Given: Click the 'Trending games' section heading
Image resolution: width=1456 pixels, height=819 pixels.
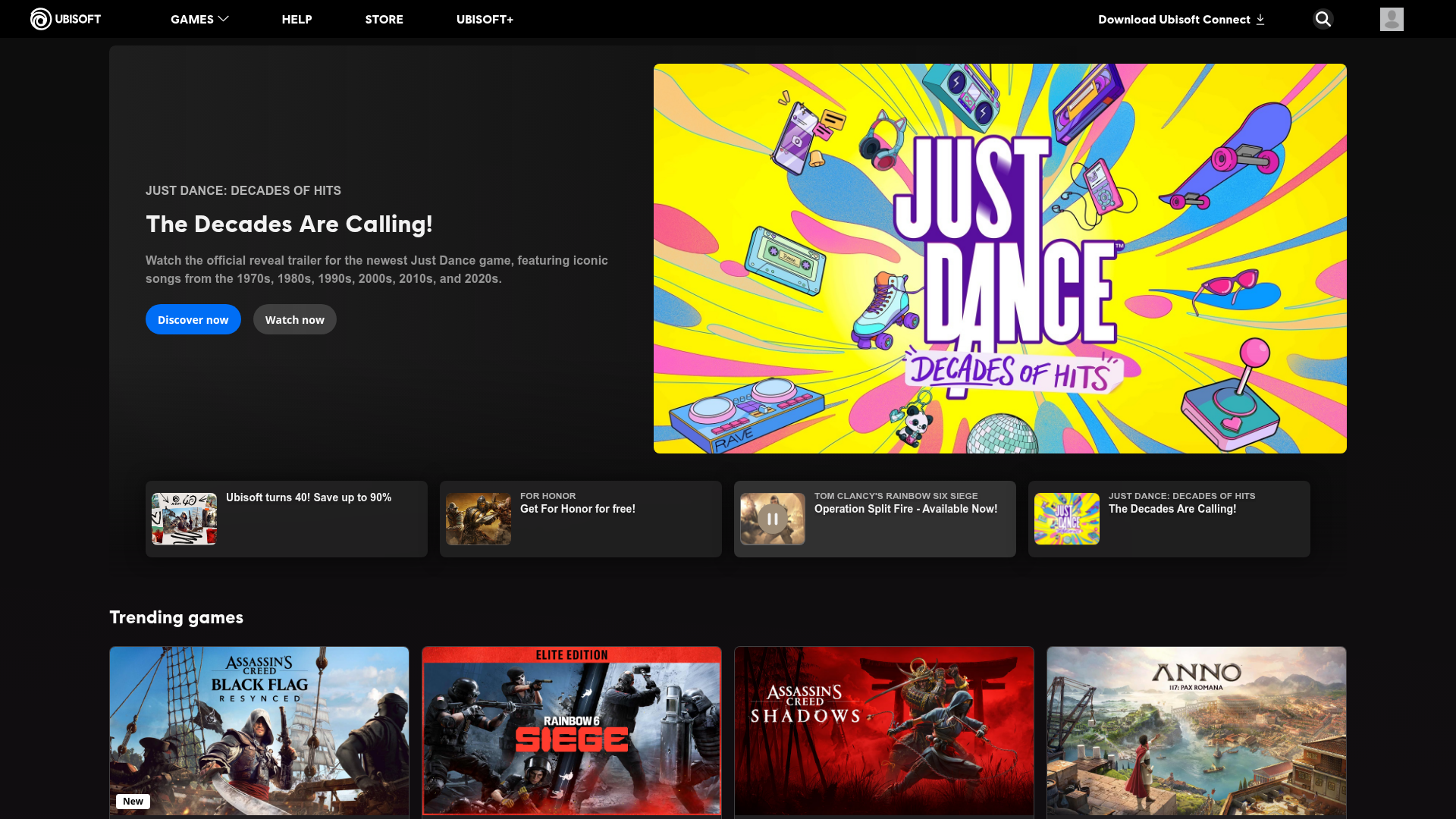Looking at the screenshot, I should pos(177,617).
